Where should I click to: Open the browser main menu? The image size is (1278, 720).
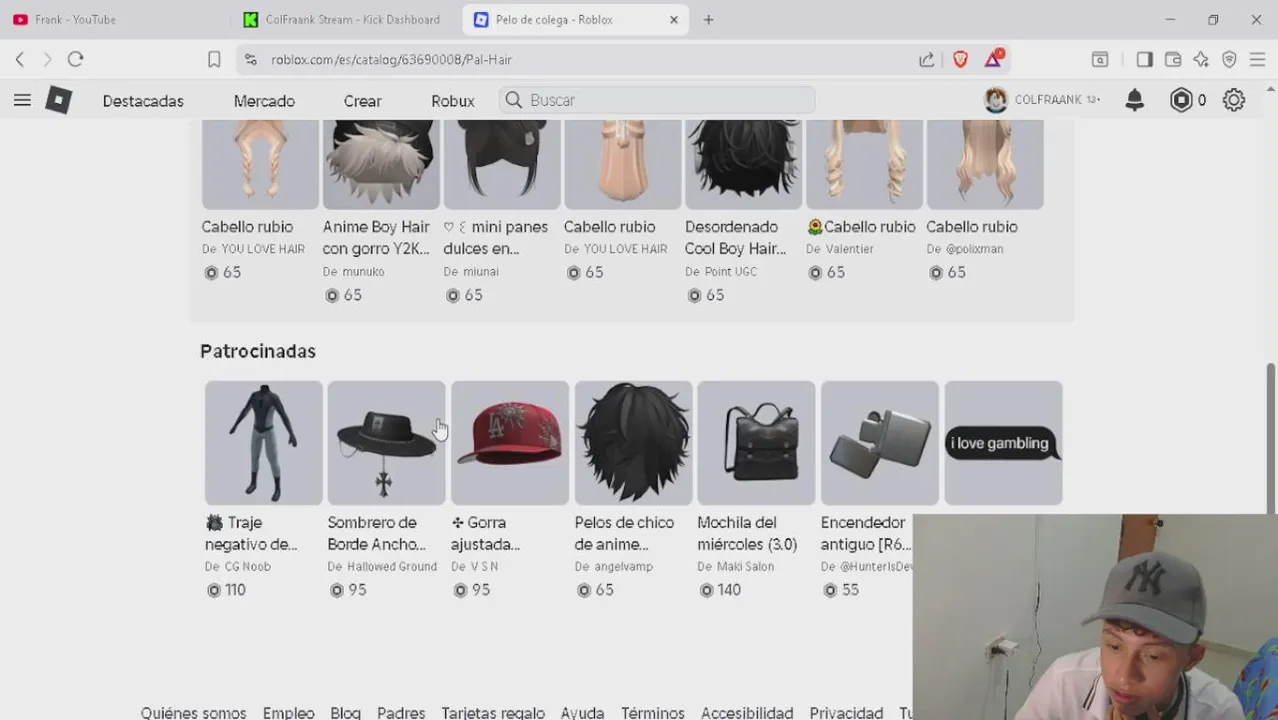[x=1258, y=59]
